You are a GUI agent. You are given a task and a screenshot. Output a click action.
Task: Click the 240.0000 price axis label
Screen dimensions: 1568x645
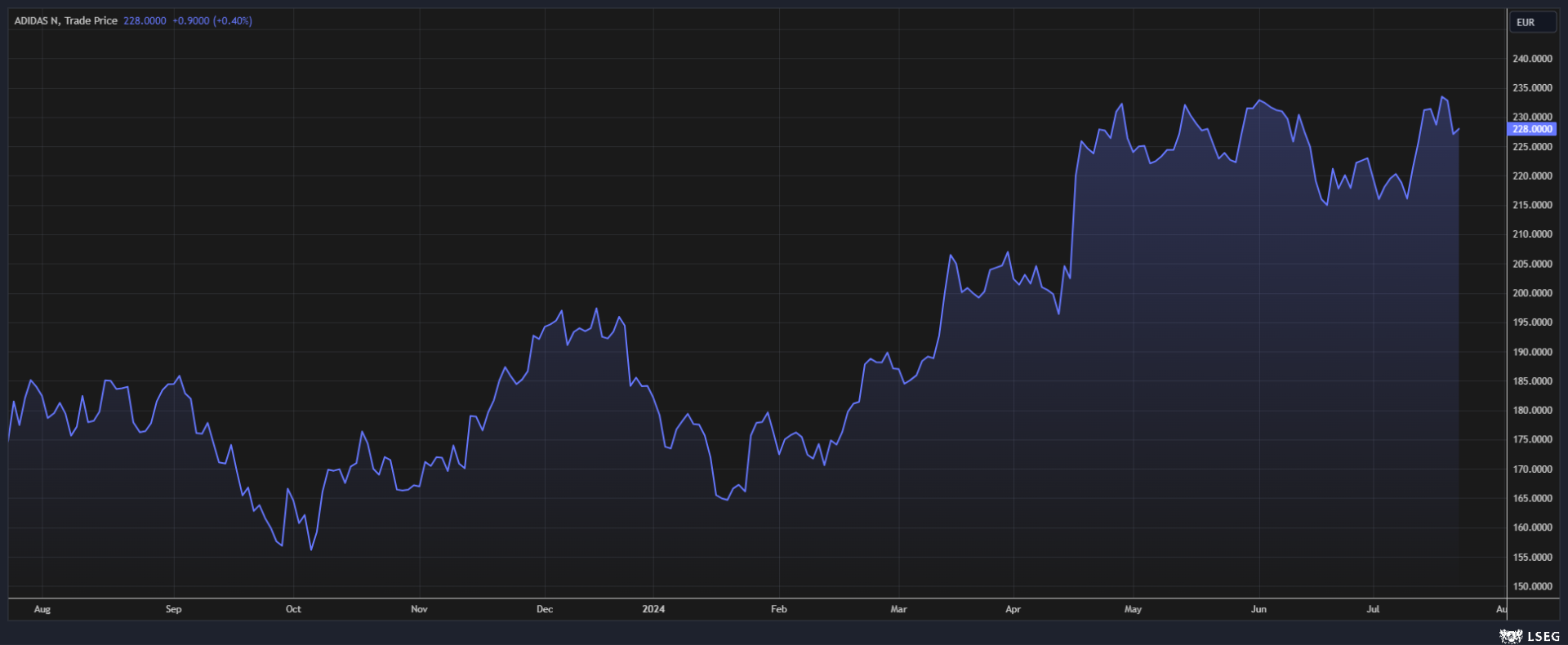click(1532, 59)
